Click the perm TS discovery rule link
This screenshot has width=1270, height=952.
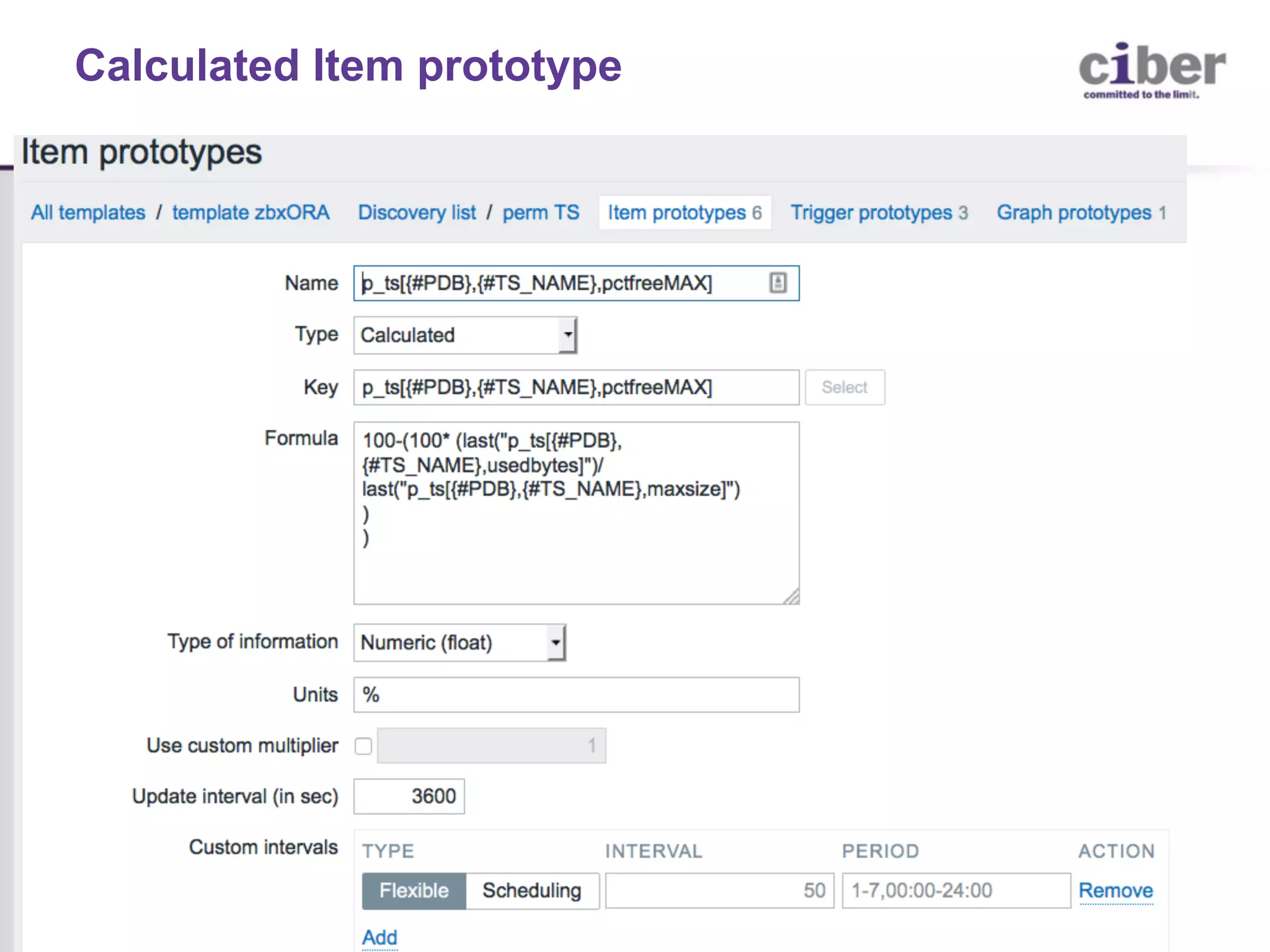click(x=541, y=213)
